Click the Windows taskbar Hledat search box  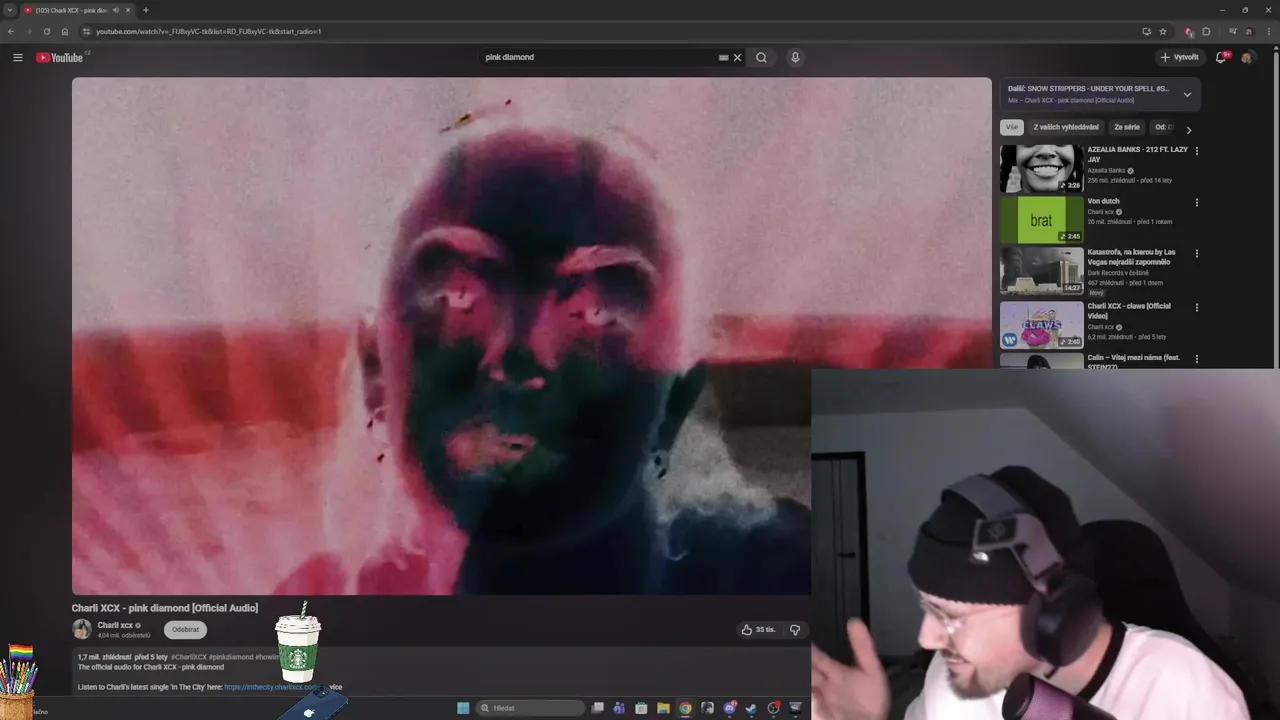pos(530,708)
